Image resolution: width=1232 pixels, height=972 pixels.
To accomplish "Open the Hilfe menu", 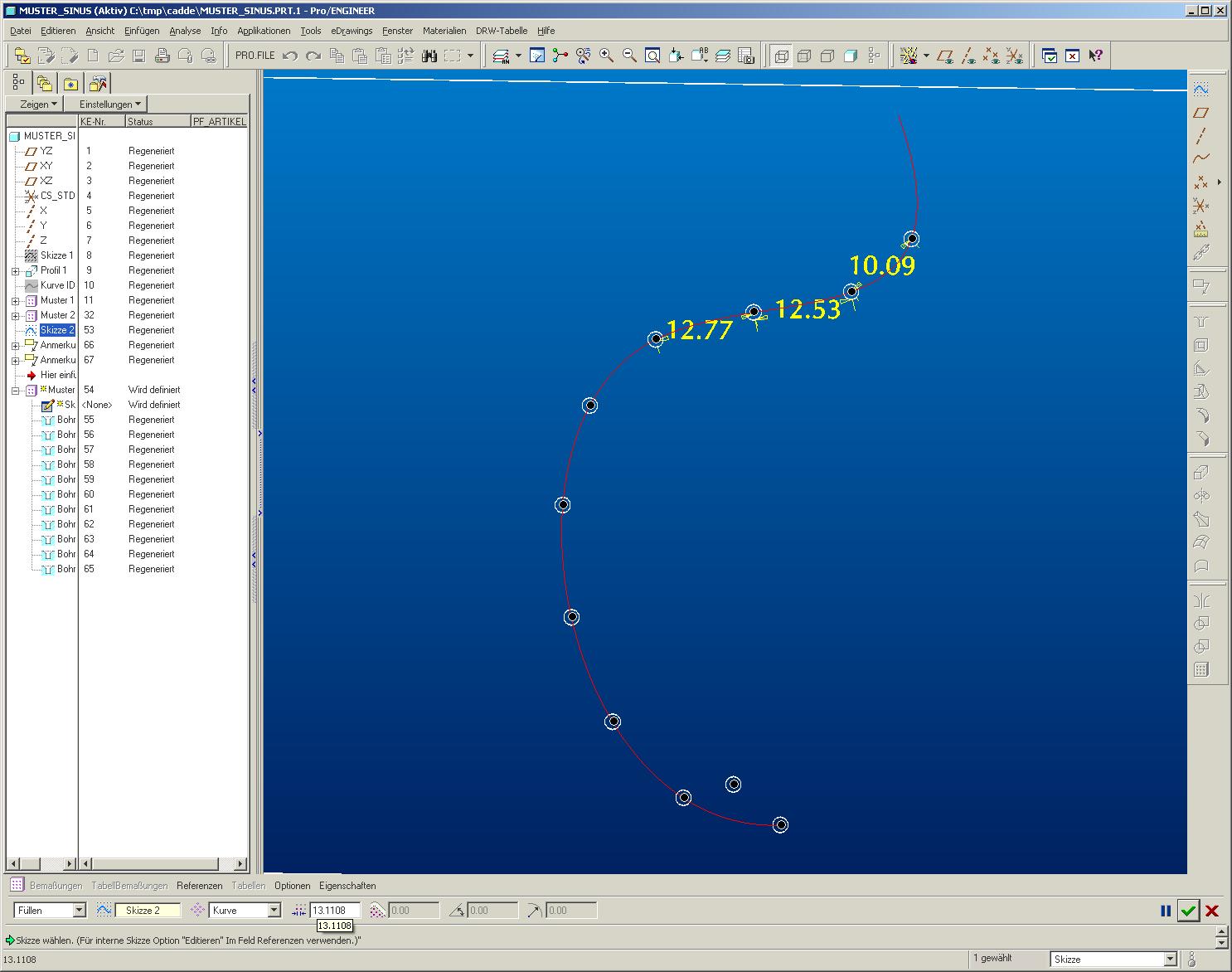I will pos(546,31).
